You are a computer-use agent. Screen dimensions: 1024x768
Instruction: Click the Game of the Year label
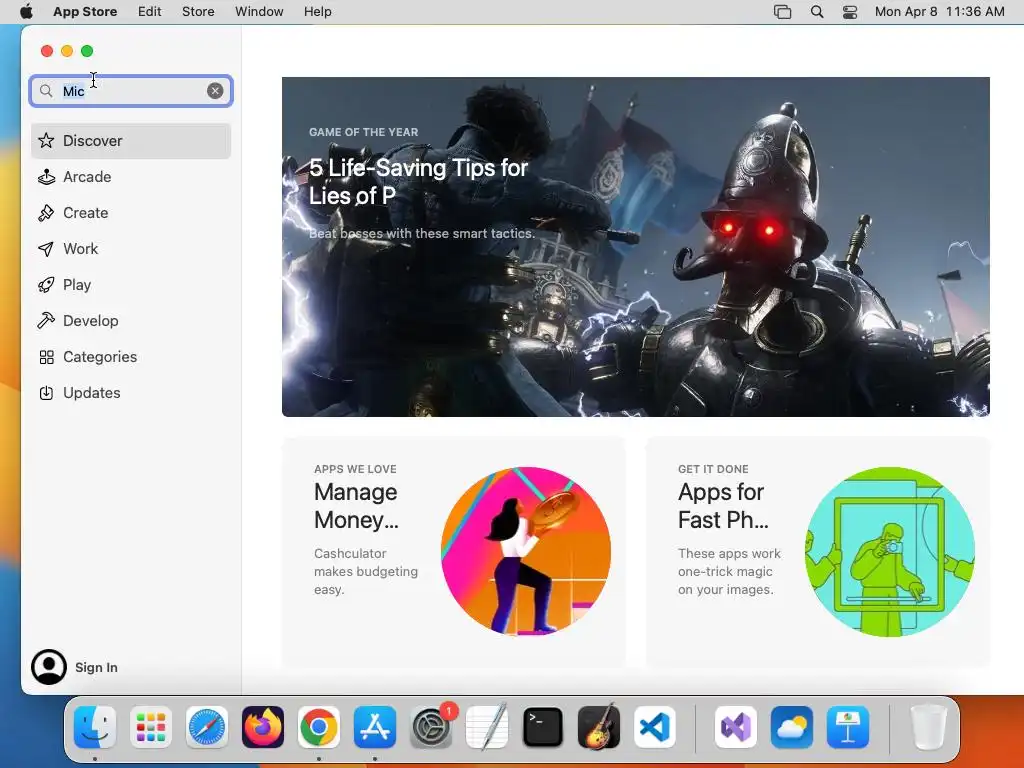364,132
